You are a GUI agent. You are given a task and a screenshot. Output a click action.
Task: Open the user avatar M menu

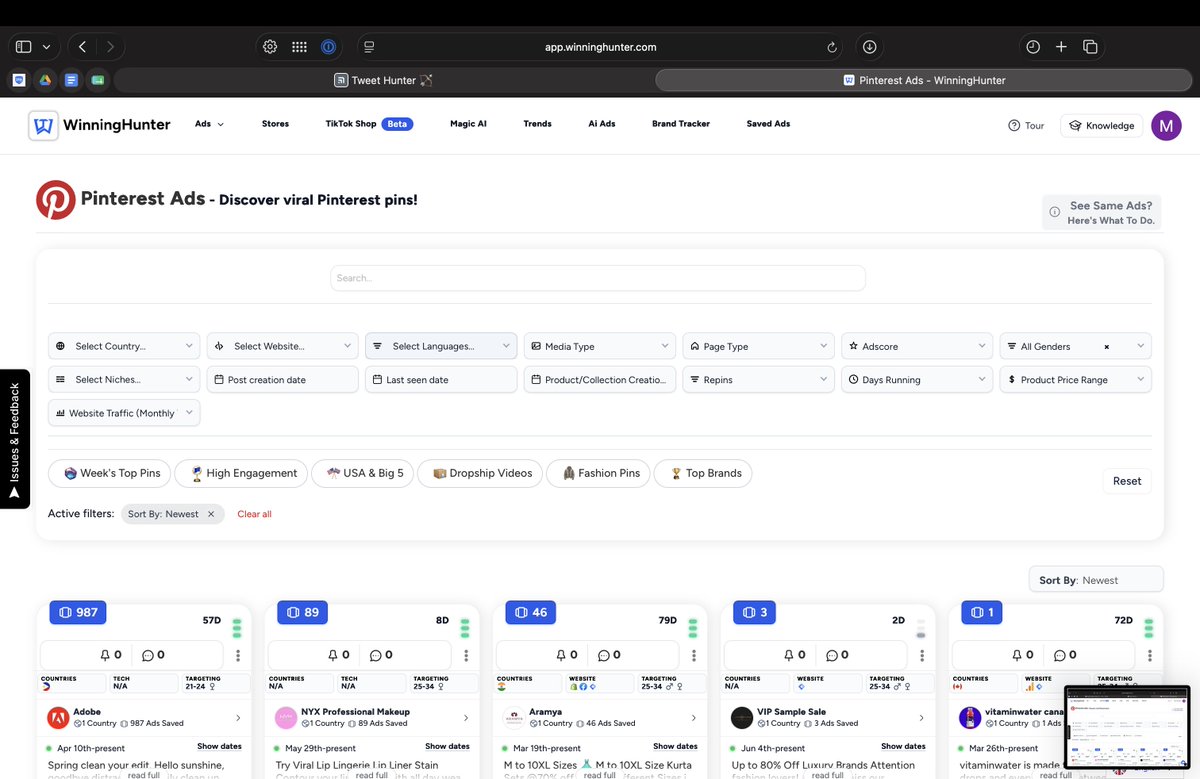1166,125
